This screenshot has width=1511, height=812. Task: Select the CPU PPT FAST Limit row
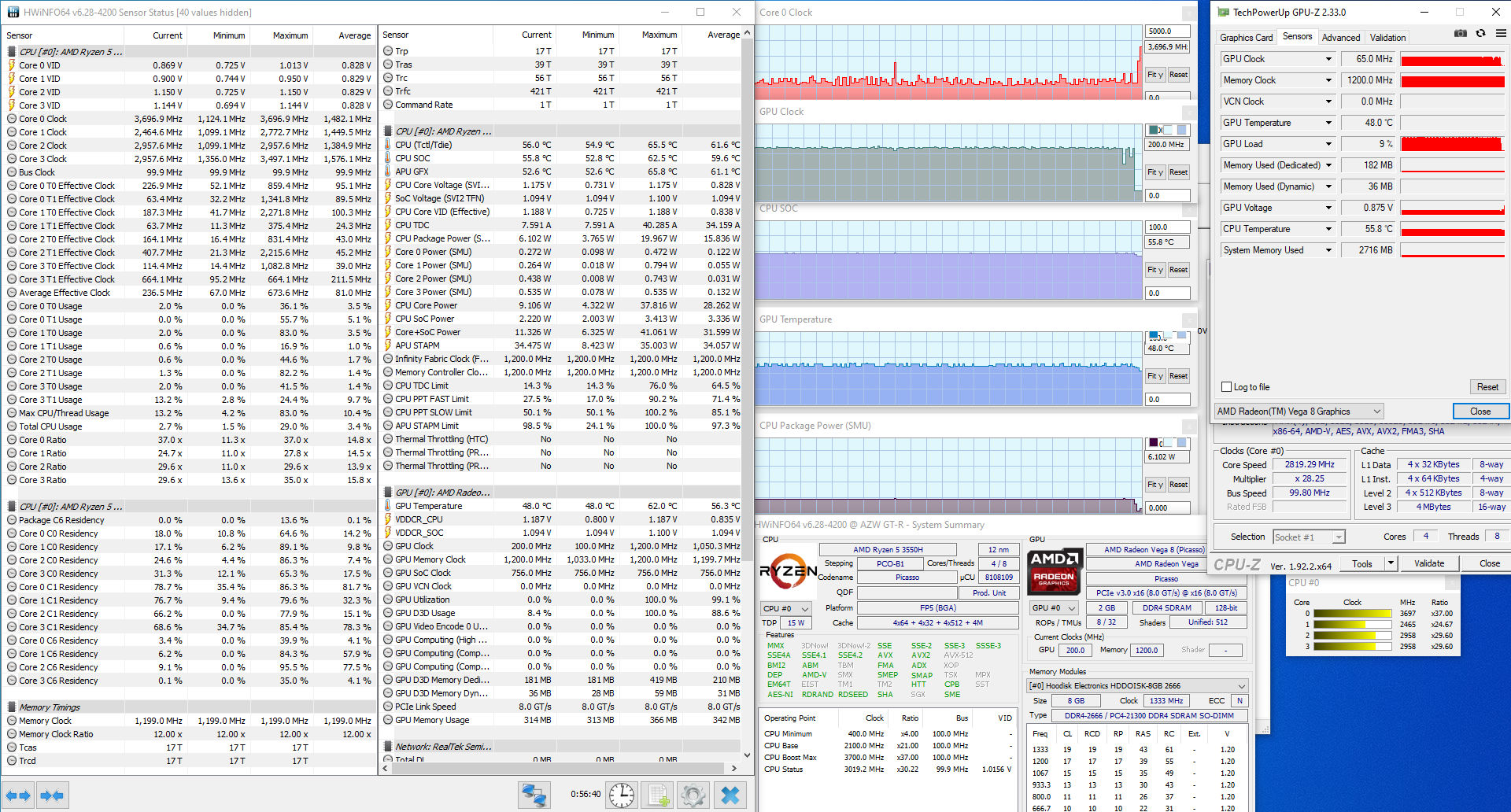point(561,399)
